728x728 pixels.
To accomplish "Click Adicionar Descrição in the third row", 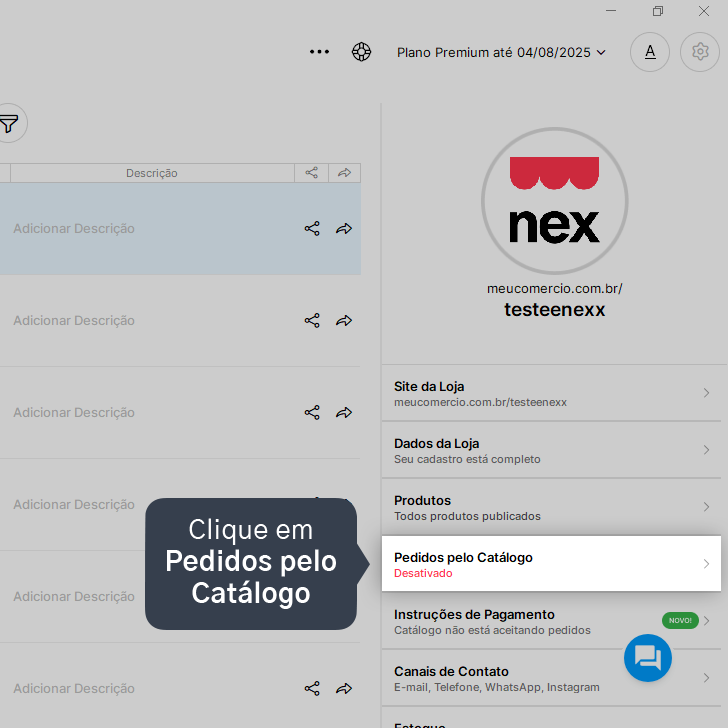I will (x=74, y=412).
